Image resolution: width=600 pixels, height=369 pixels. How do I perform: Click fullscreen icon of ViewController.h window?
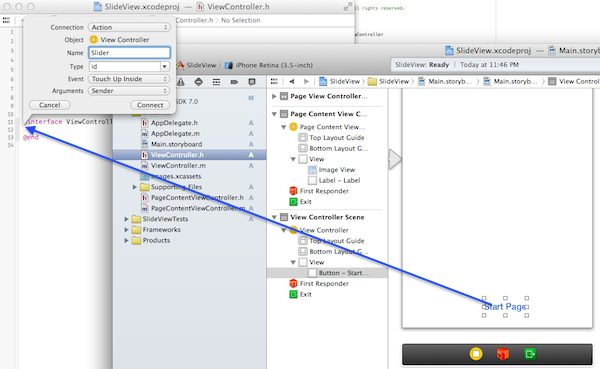click(348, 6)
